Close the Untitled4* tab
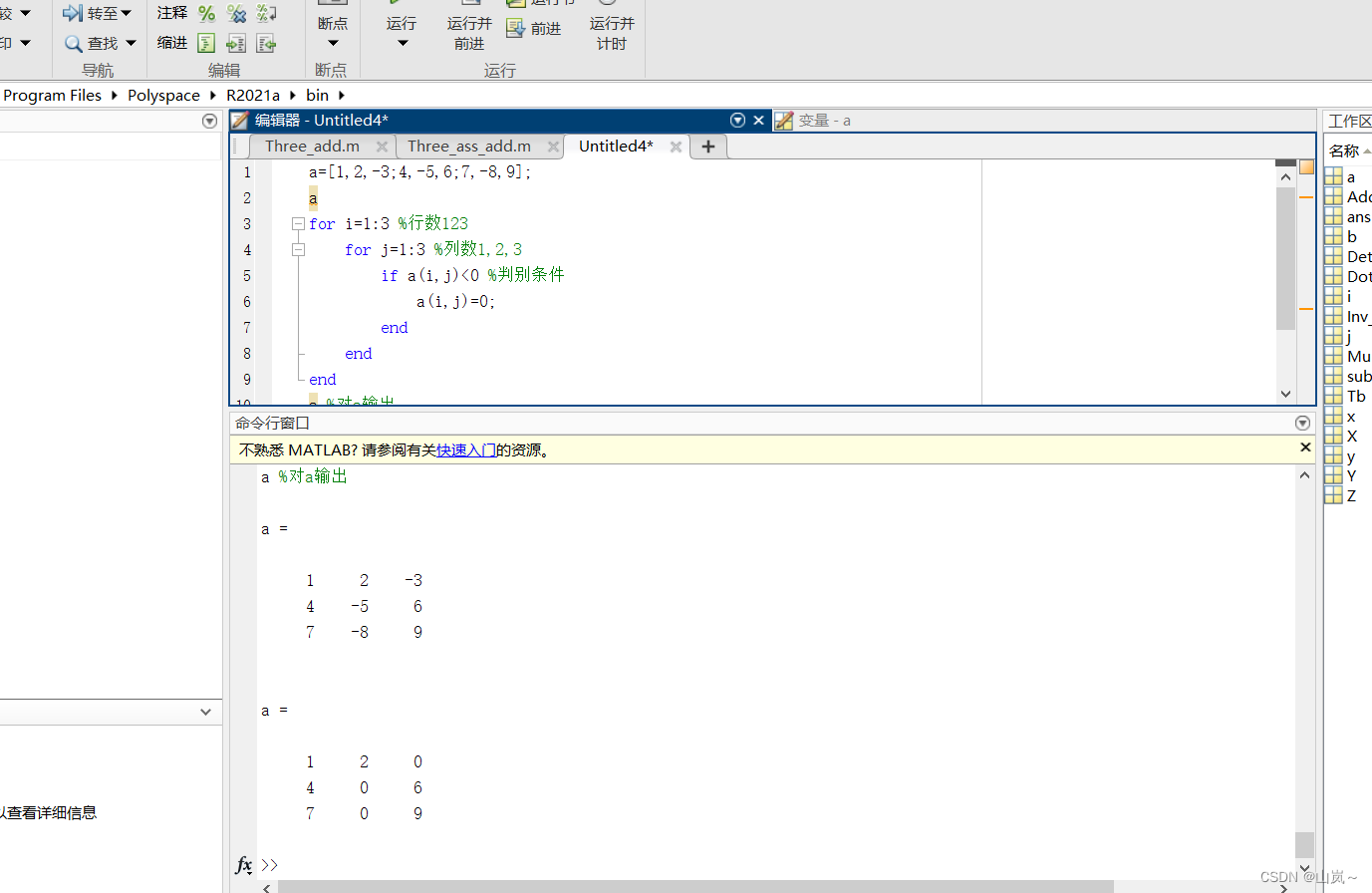 [676, 147]
